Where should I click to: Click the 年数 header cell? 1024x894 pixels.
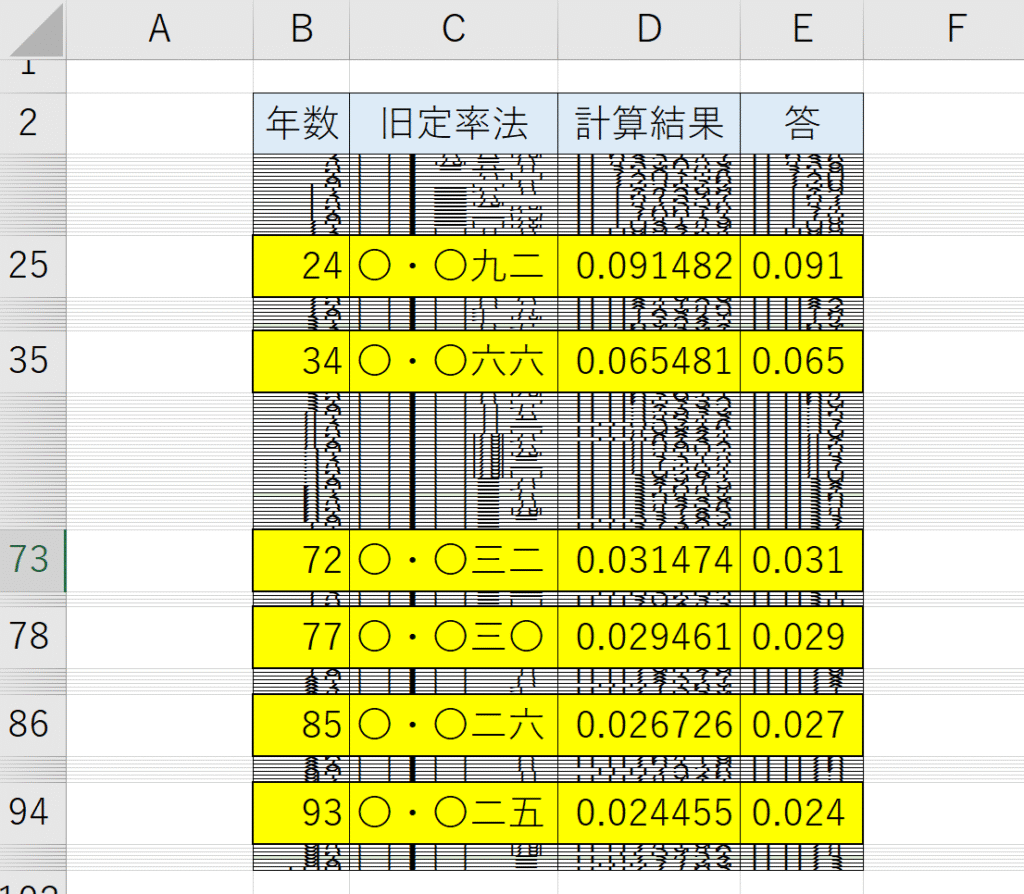tap(301, 123)
